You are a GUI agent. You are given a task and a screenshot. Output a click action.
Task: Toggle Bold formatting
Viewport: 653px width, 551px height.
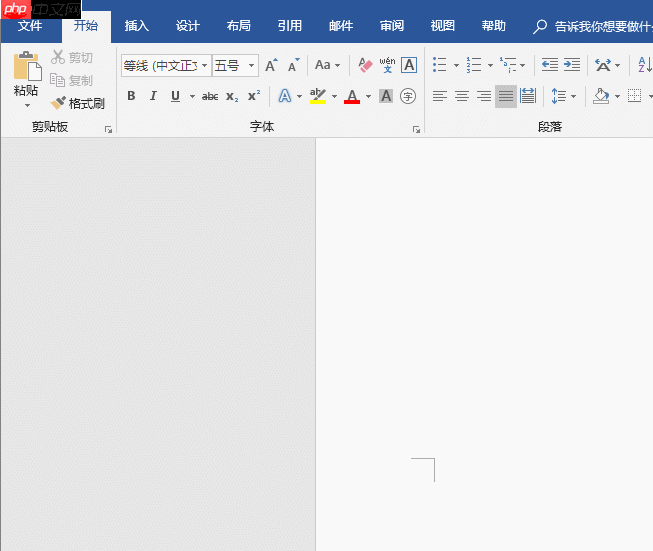[x=131, y=96]
